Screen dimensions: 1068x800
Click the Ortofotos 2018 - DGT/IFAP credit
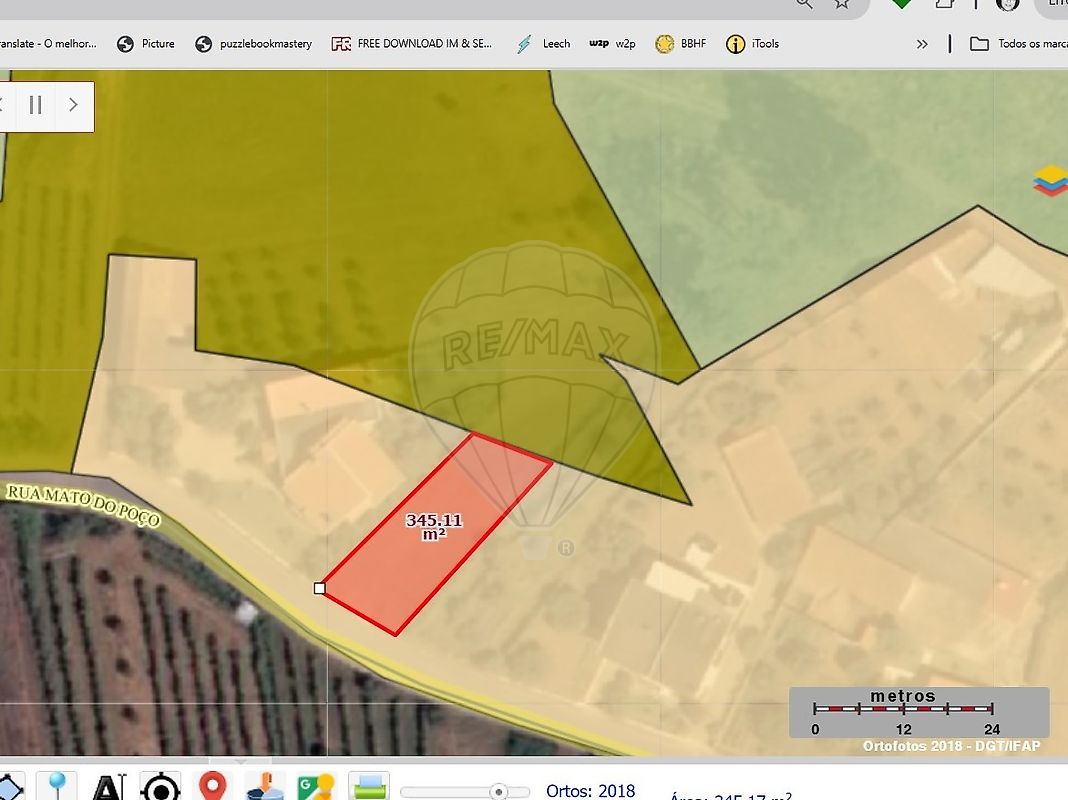952,746
